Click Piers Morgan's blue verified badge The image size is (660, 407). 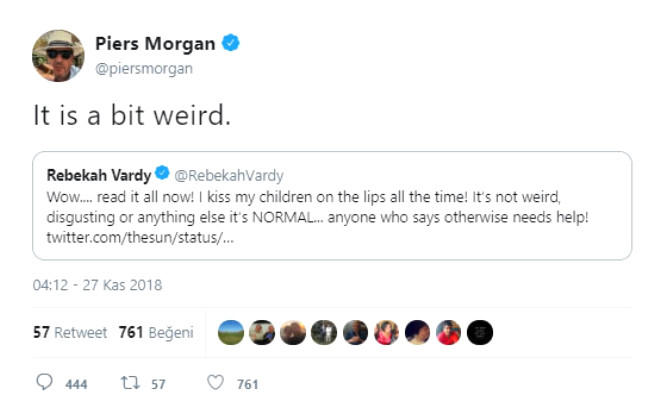pos(231,43)
